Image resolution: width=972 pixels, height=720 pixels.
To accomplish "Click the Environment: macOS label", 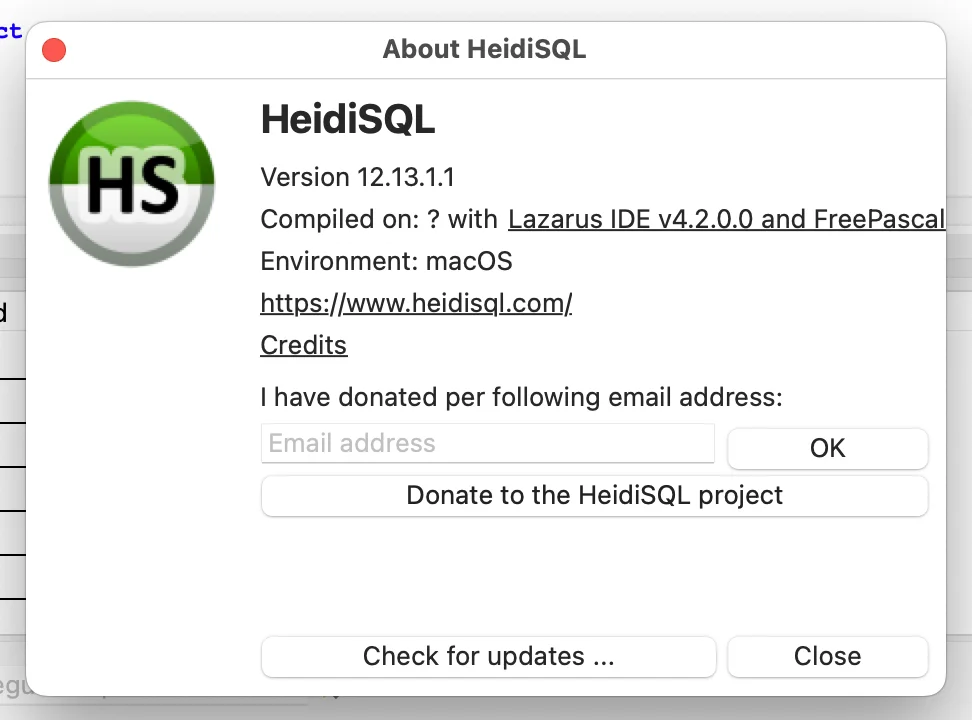I will tap(386, 261).
